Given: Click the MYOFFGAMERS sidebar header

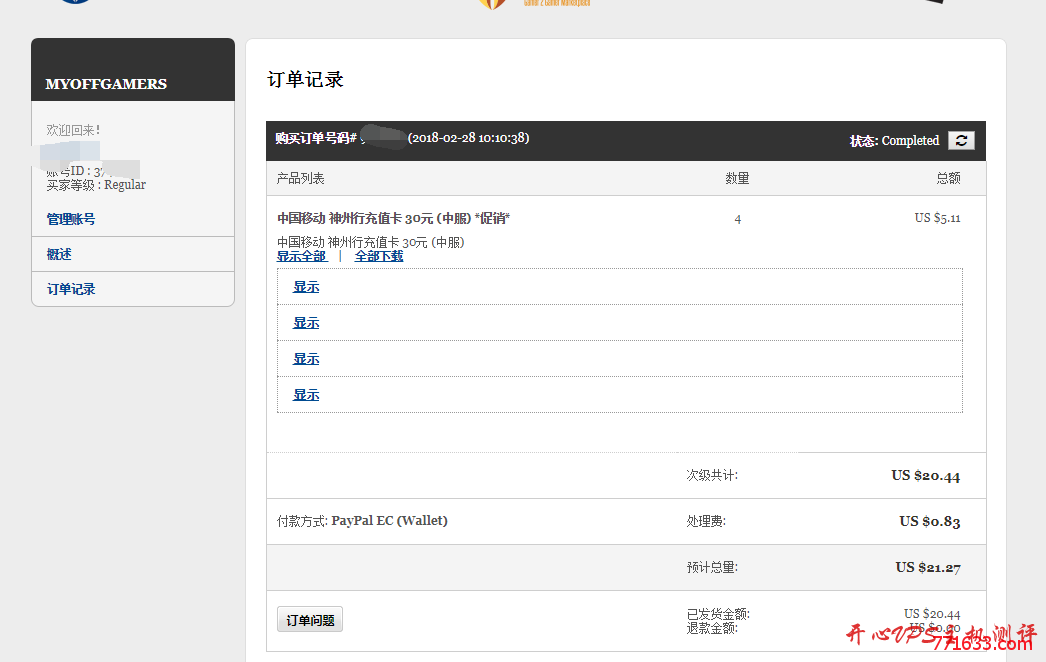Looking at the screenshot, I should click(106, 84).
